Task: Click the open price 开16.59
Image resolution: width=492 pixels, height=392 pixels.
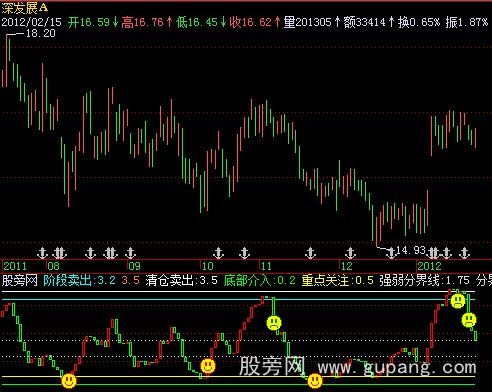Action: (x=89, y=22)
